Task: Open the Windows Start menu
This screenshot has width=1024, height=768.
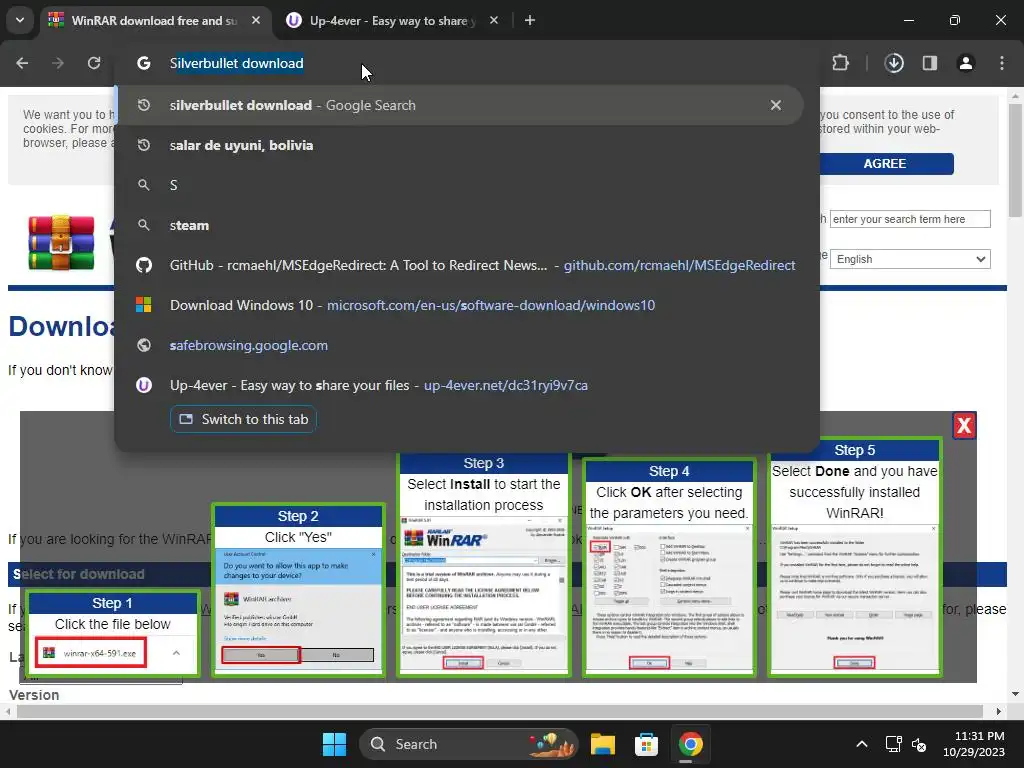Action: click(334, 744)
